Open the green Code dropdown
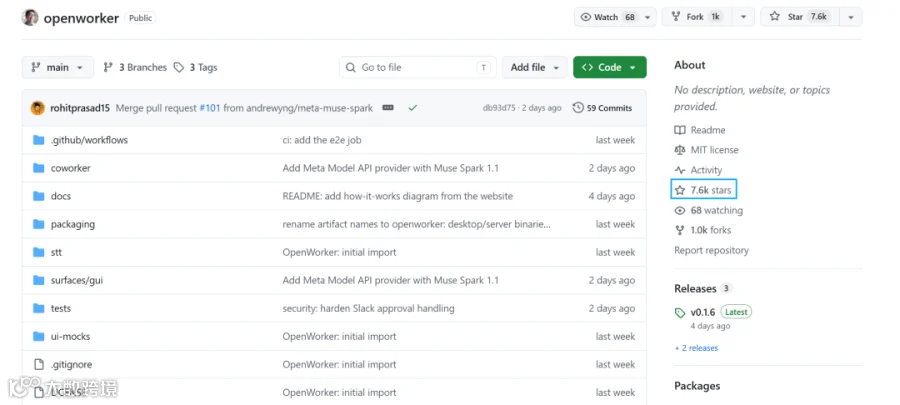 (610, 67)
